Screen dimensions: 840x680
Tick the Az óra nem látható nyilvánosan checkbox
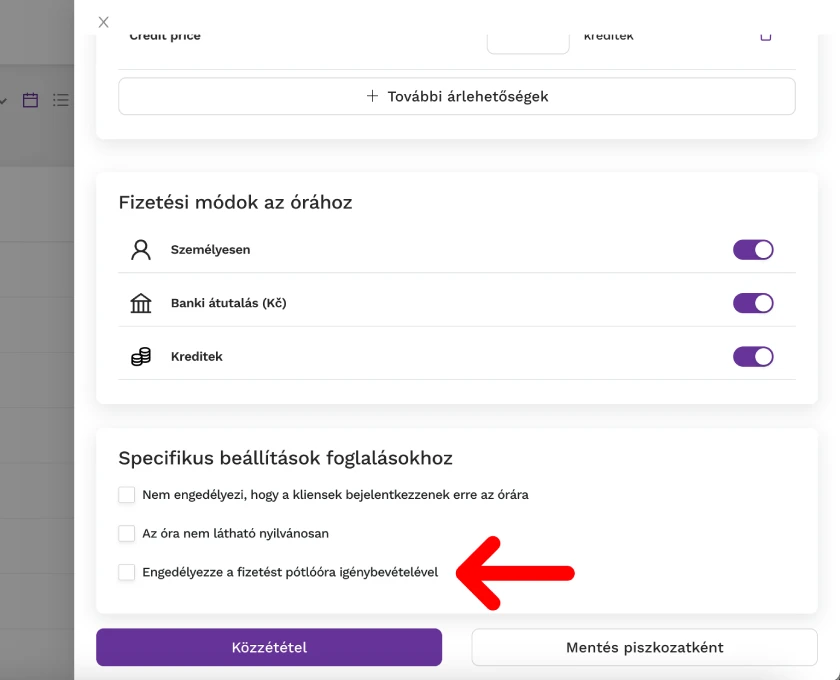coord(126,533)
